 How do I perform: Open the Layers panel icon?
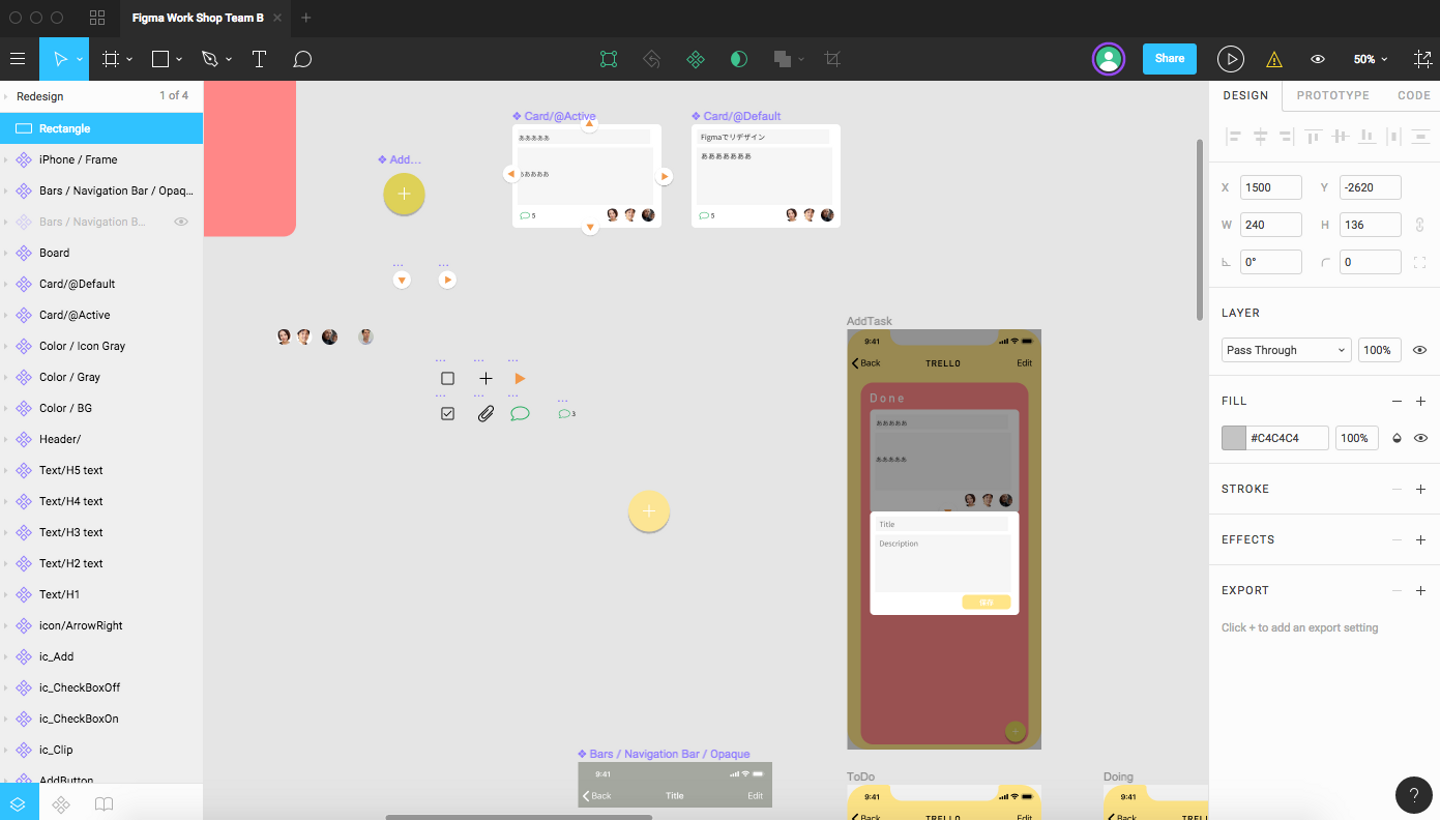click(19, 803)
